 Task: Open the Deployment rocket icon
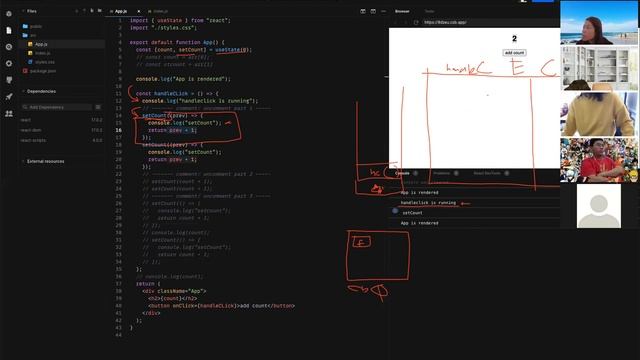9,97
